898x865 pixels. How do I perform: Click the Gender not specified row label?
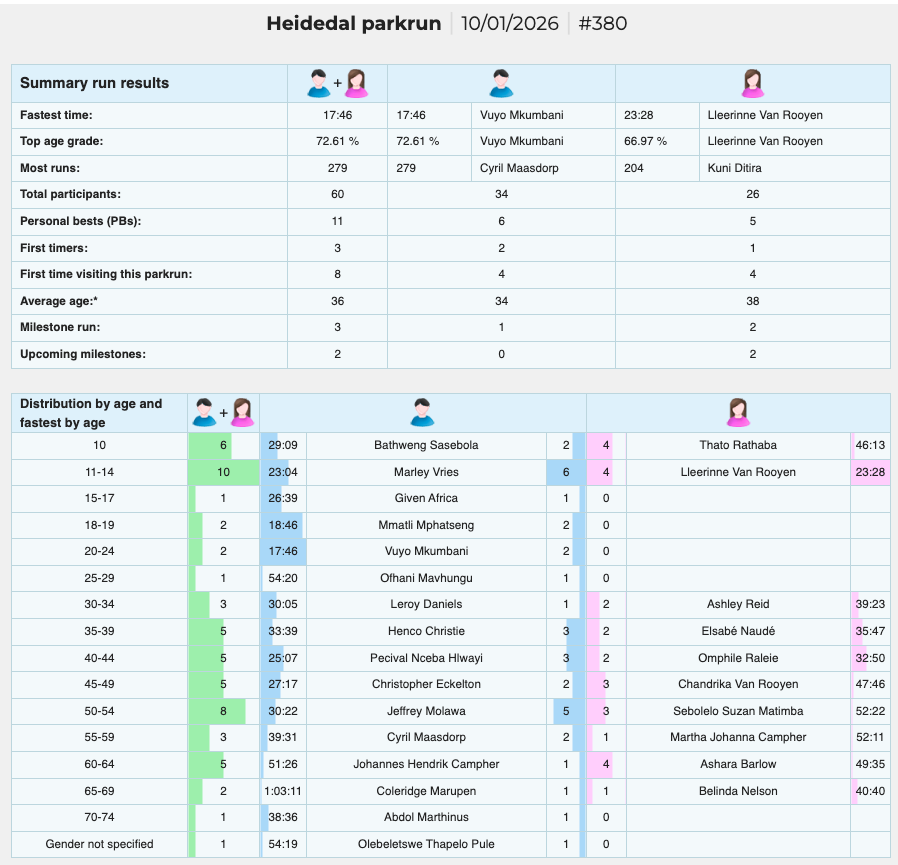[100, 844]
